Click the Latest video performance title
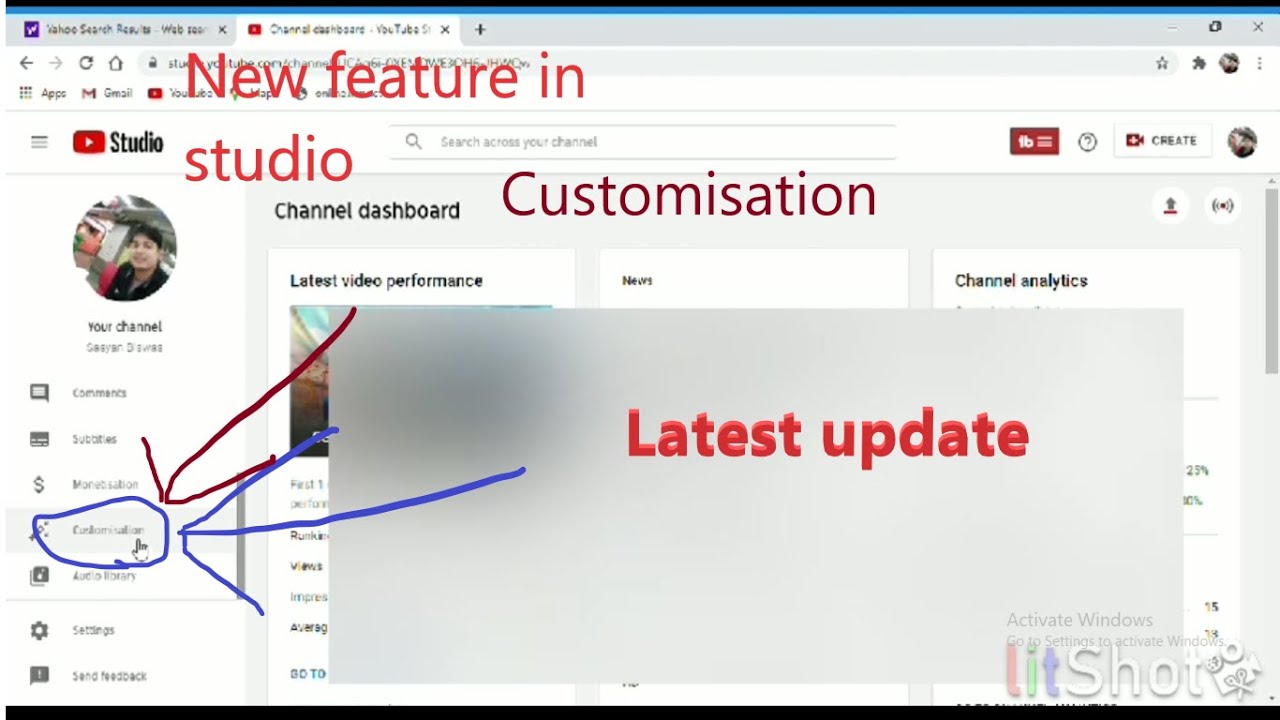 [x=386, y=281]
